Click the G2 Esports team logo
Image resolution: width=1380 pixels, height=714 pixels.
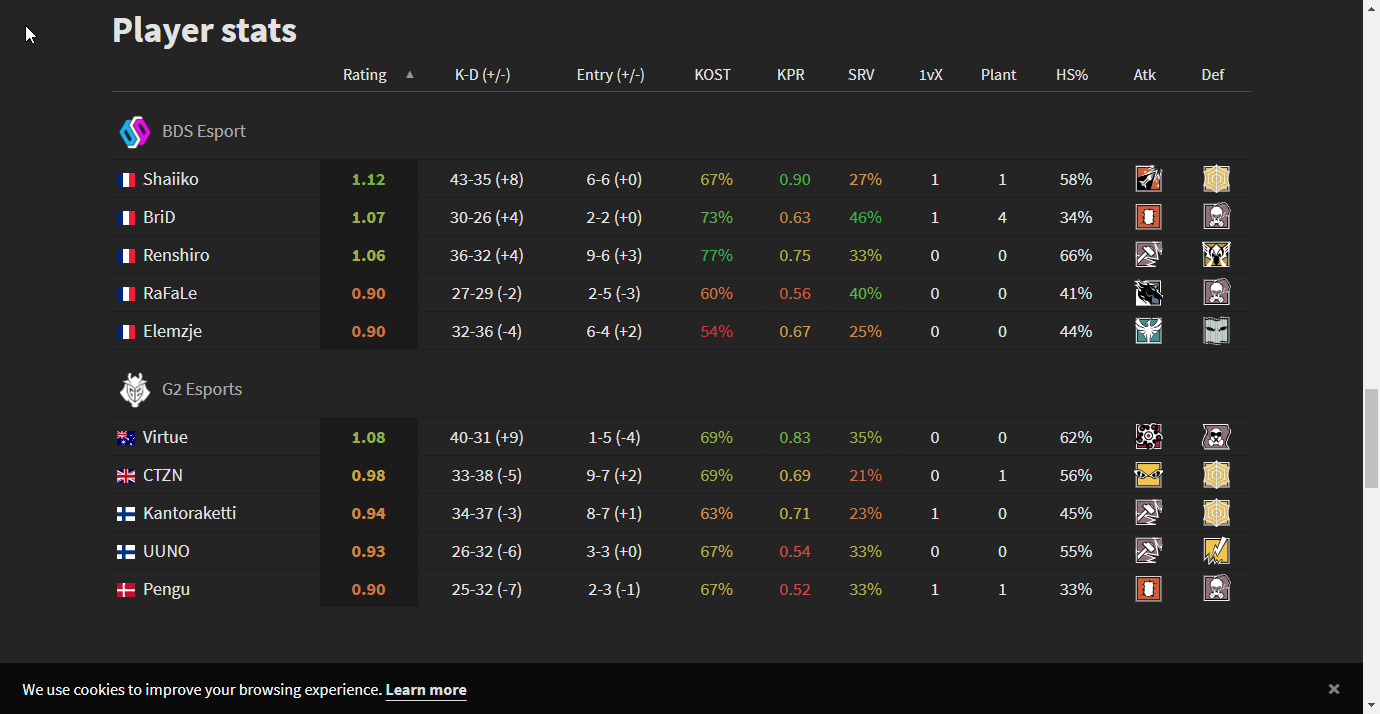134,390
